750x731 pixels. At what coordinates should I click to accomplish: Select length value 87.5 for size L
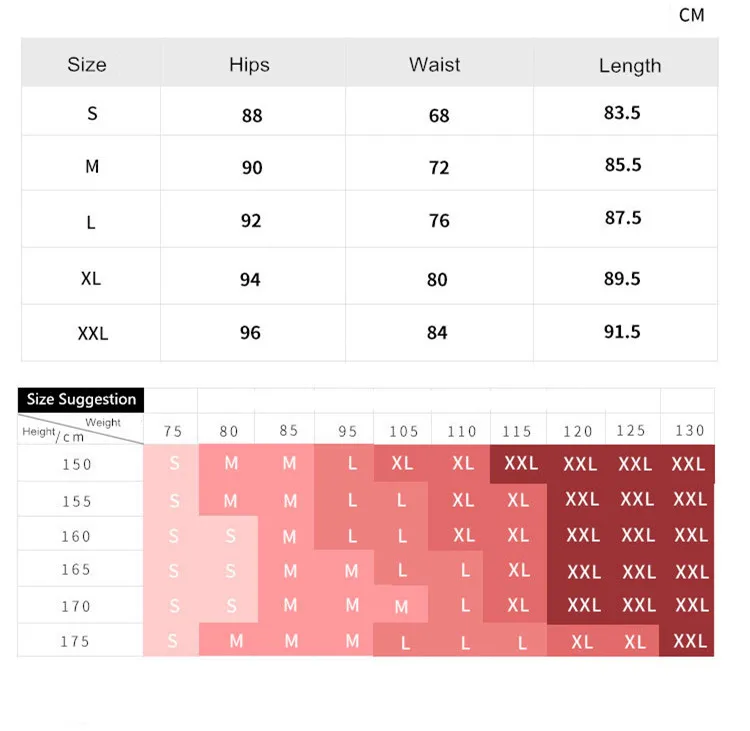point(623,218)
